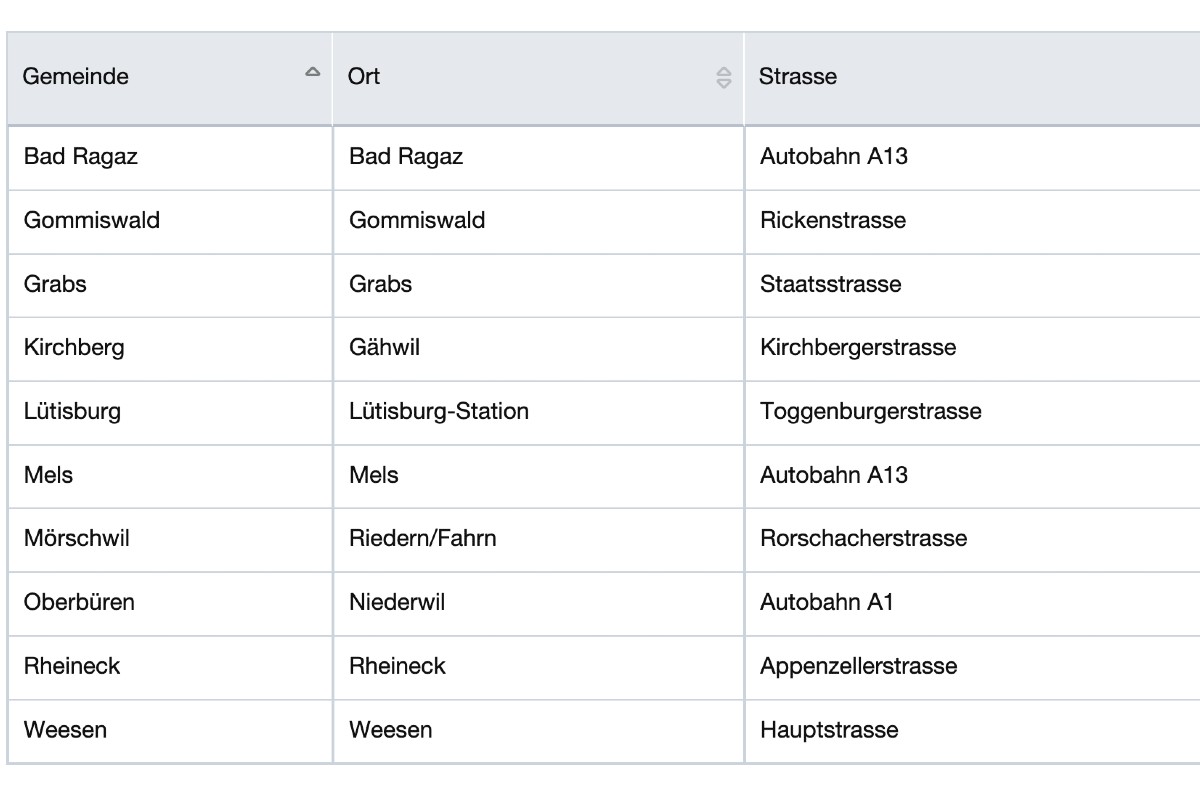The height and width of the screenshot is (800, 1200).
Task: Click Hauptstrasse in the last table row
Action: [x=827, y=730]
